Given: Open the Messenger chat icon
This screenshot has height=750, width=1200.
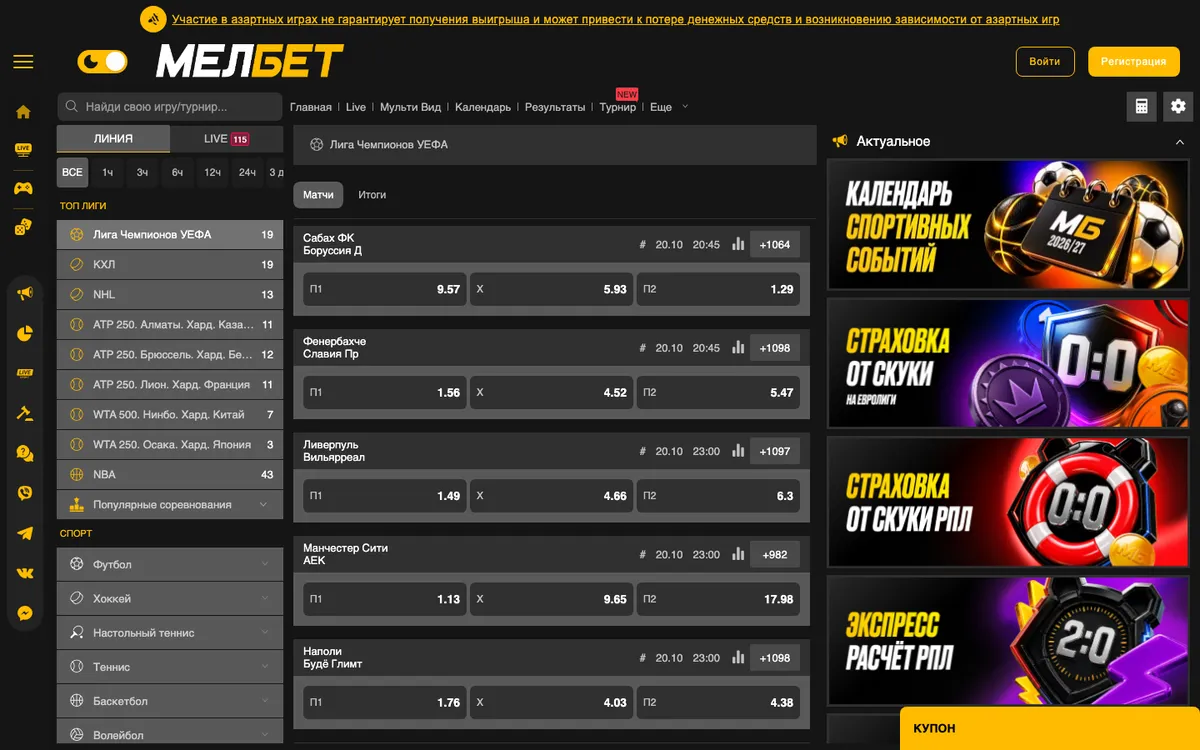Looking at the screenshot, I should (25, 613).
